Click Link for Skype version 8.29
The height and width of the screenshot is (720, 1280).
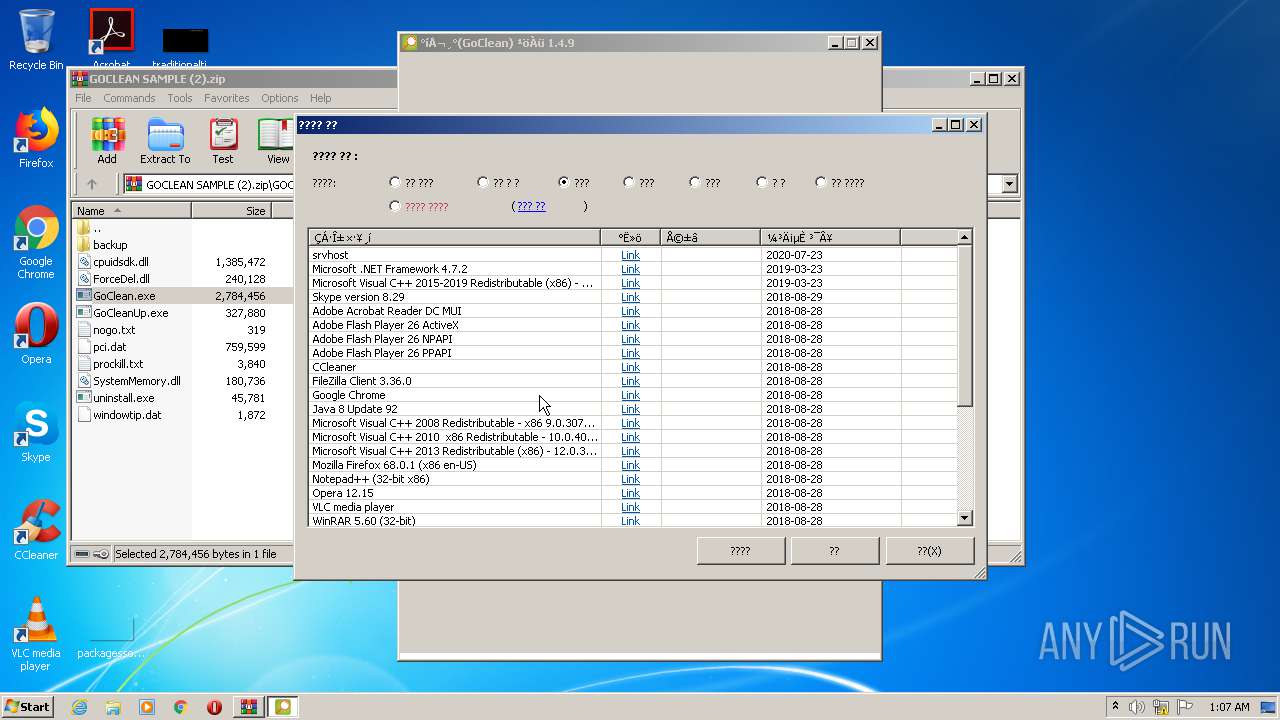click(x=630, y=297)
